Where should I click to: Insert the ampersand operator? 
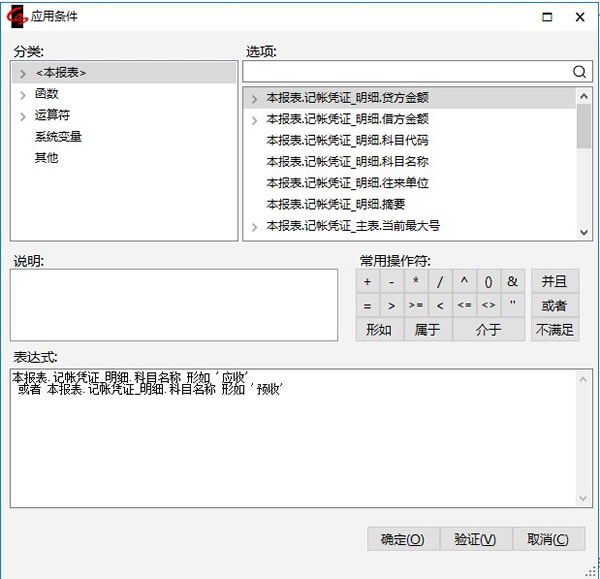(x=513, y=282)
